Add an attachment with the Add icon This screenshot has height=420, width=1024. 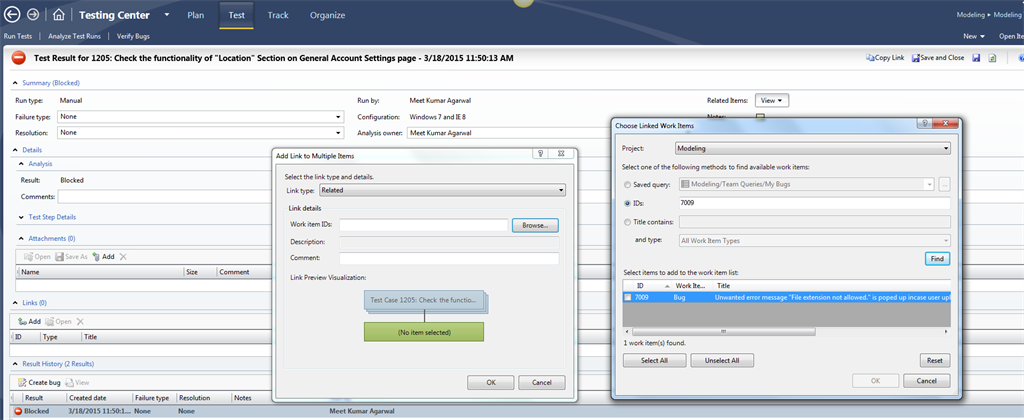coord(96,257)
